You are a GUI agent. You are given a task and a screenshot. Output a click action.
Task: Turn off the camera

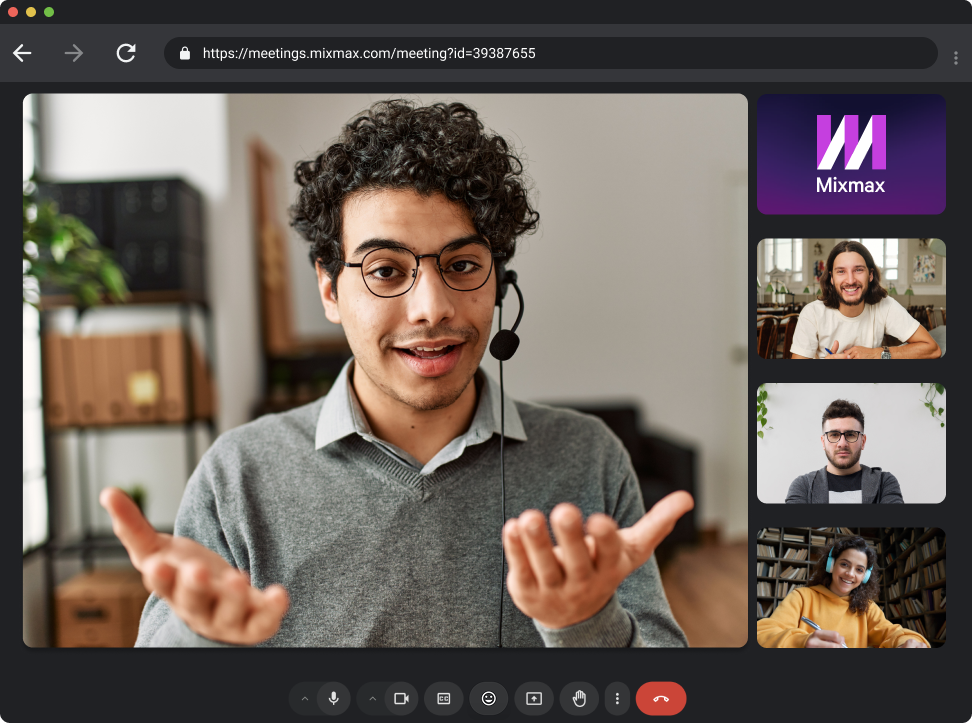tap(401, 698)
